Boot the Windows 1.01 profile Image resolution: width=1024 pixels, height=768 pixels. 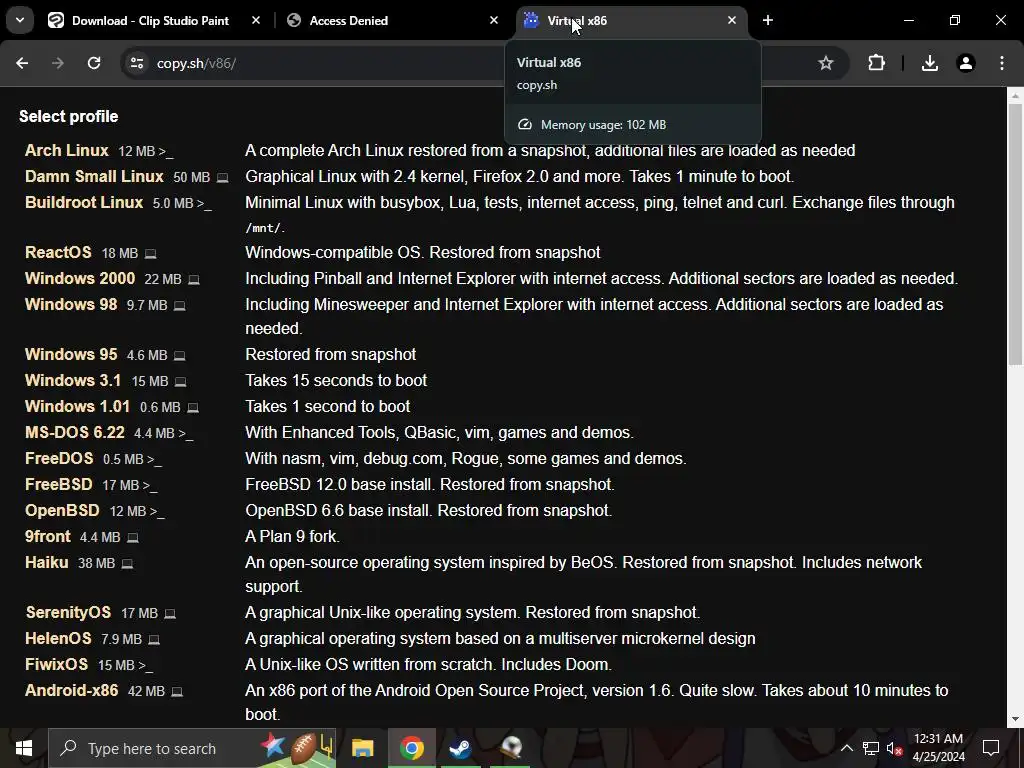click(x=77, y=406)
